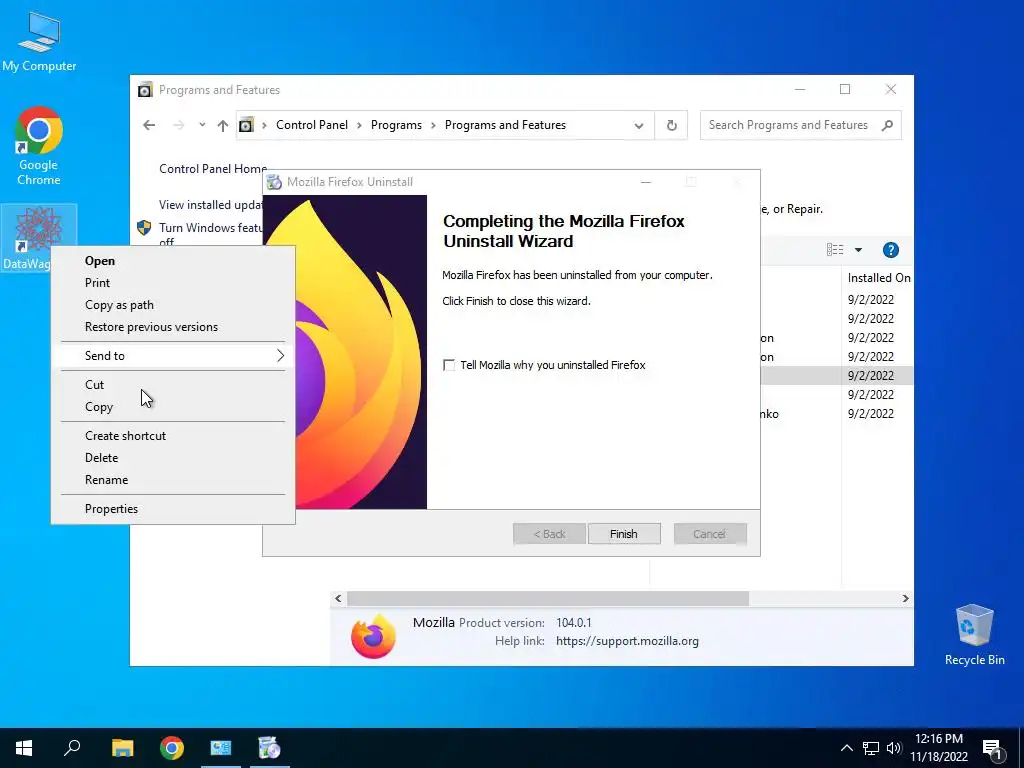
Task: Choose Open from context menu
Action: coord(173,261)
